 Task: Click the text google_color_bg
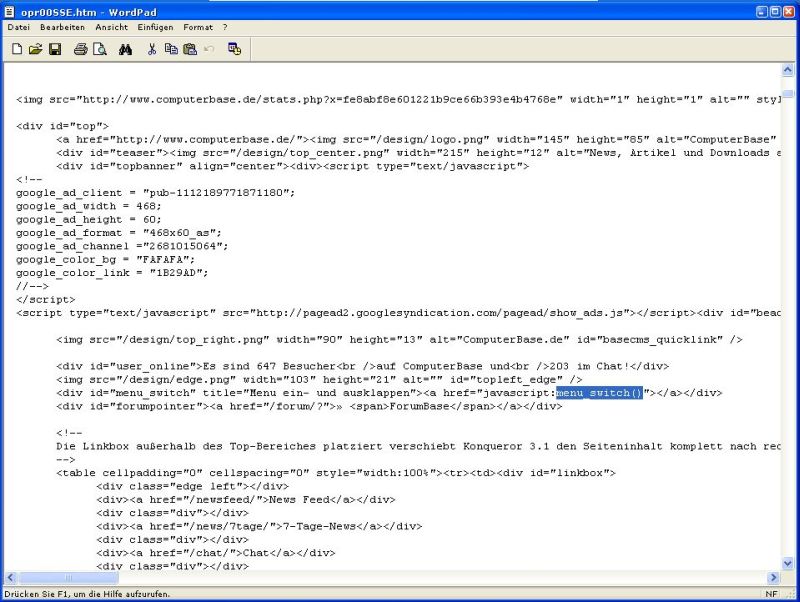(x=66, y=259)
